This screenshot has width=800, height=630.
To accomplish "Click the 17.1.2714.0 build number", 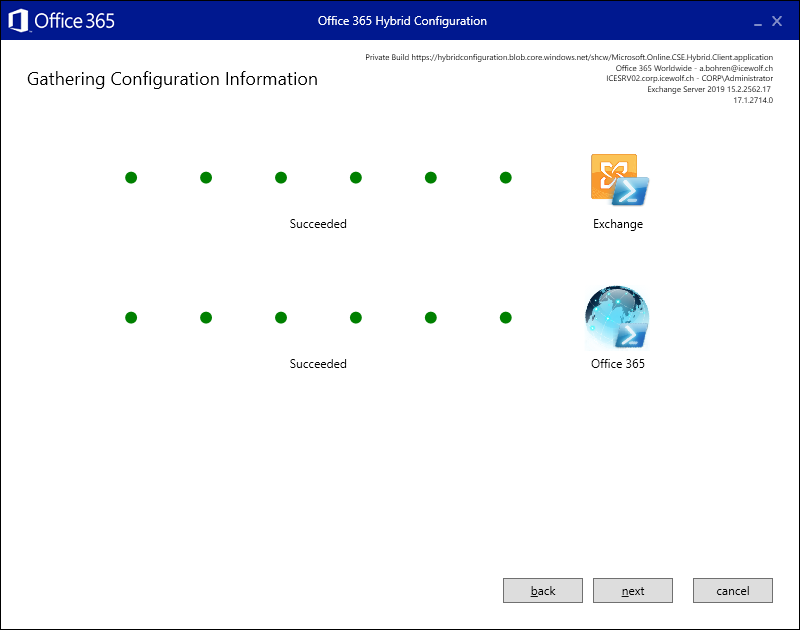I will pyautogui.click(x=753, y=100).
